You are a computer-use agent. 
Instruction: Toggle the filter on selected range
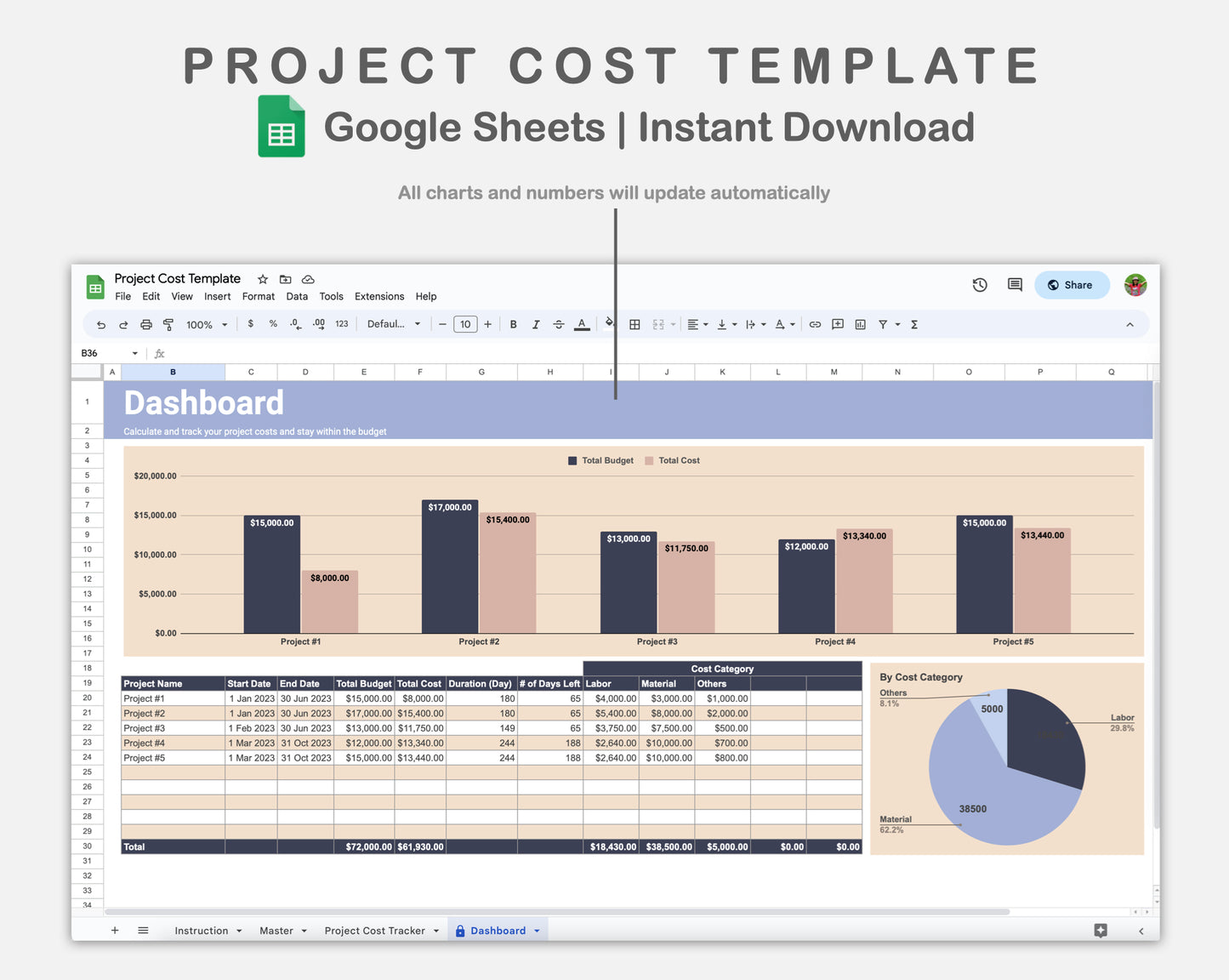pos(883,324)
